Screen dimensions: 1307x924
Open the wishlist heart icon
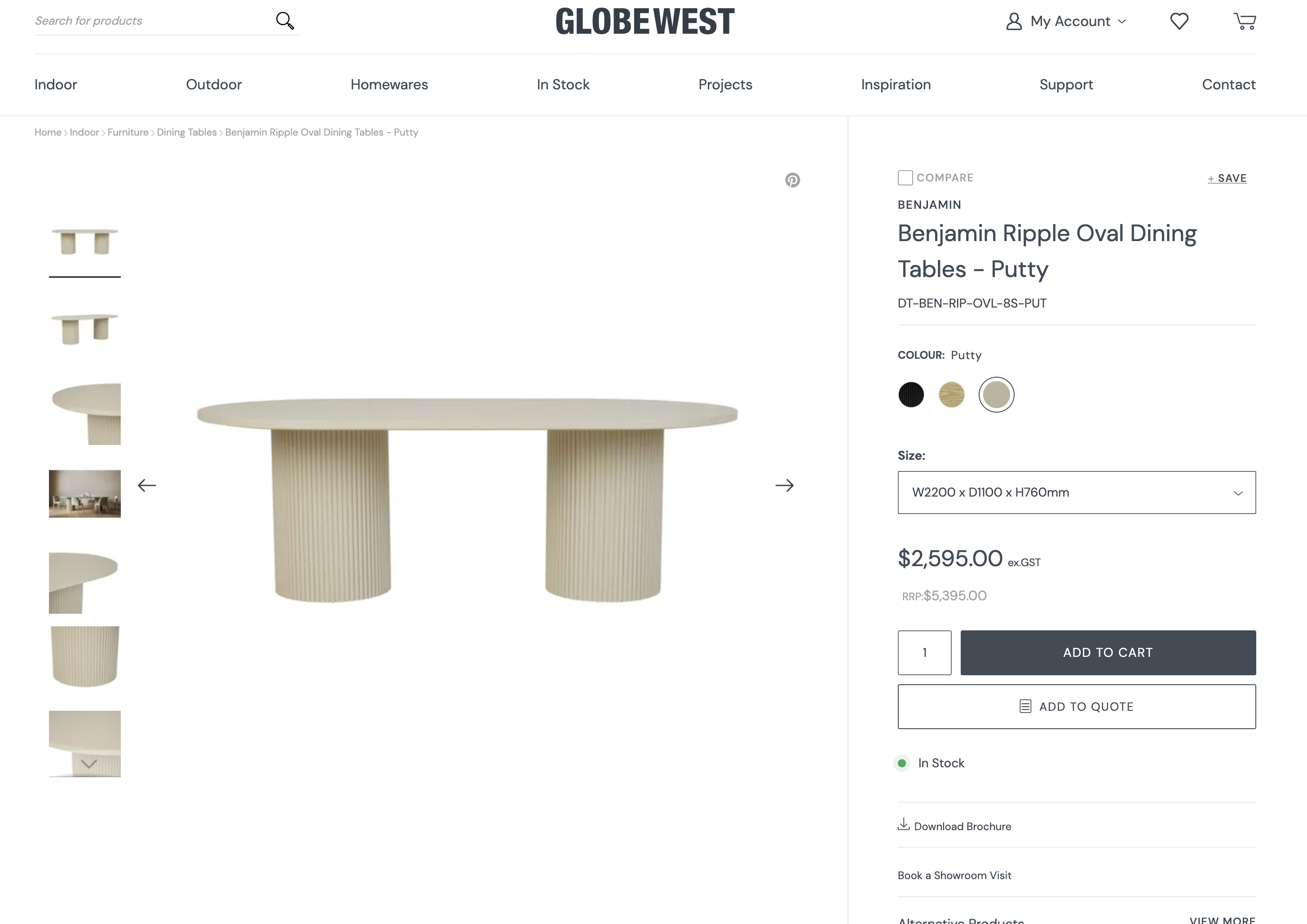click(1179, 22)
